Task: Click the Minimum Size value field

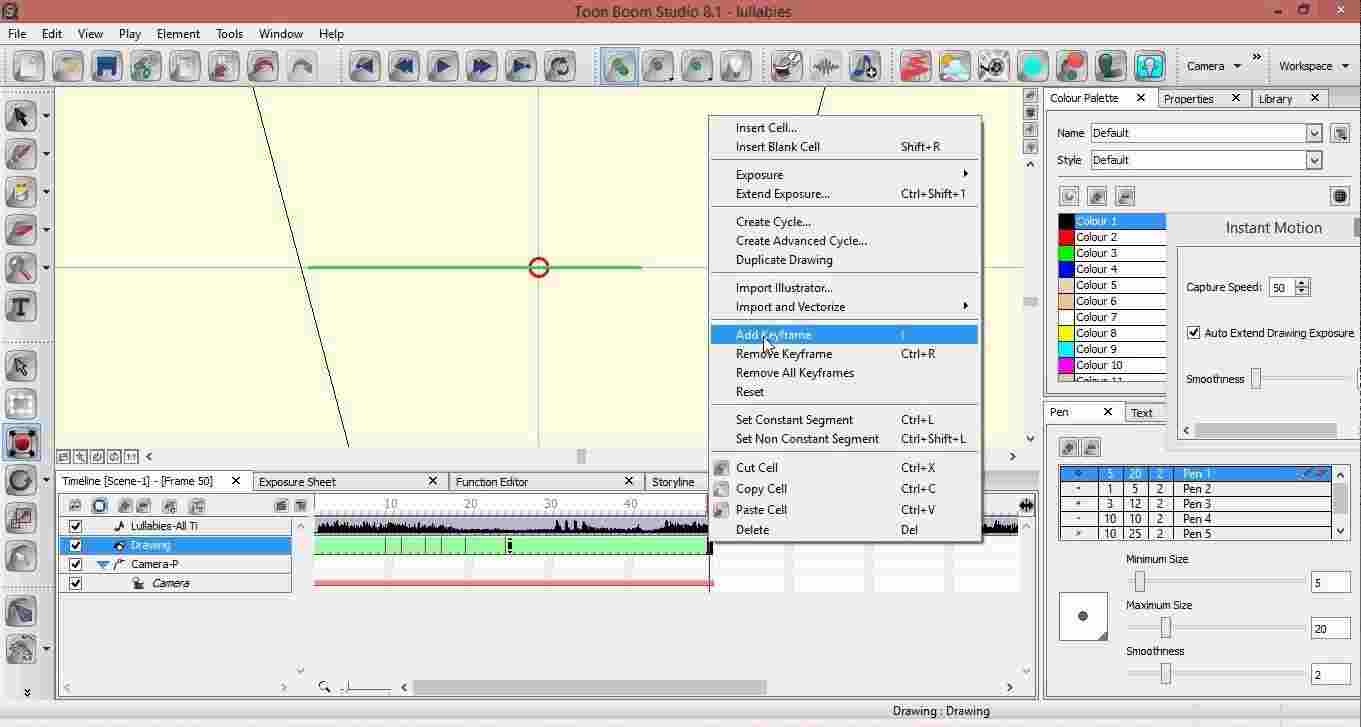Action: [x=1330, y=583]
